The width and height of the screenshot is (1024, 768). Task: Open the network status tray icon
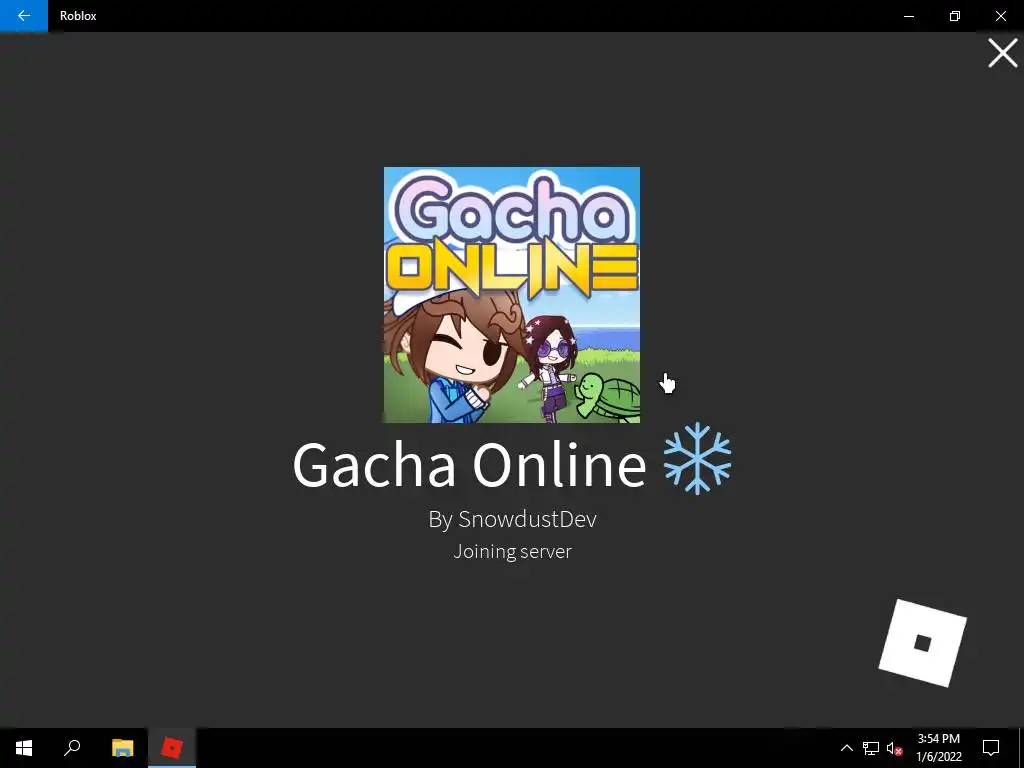click(x=871, y=748)
